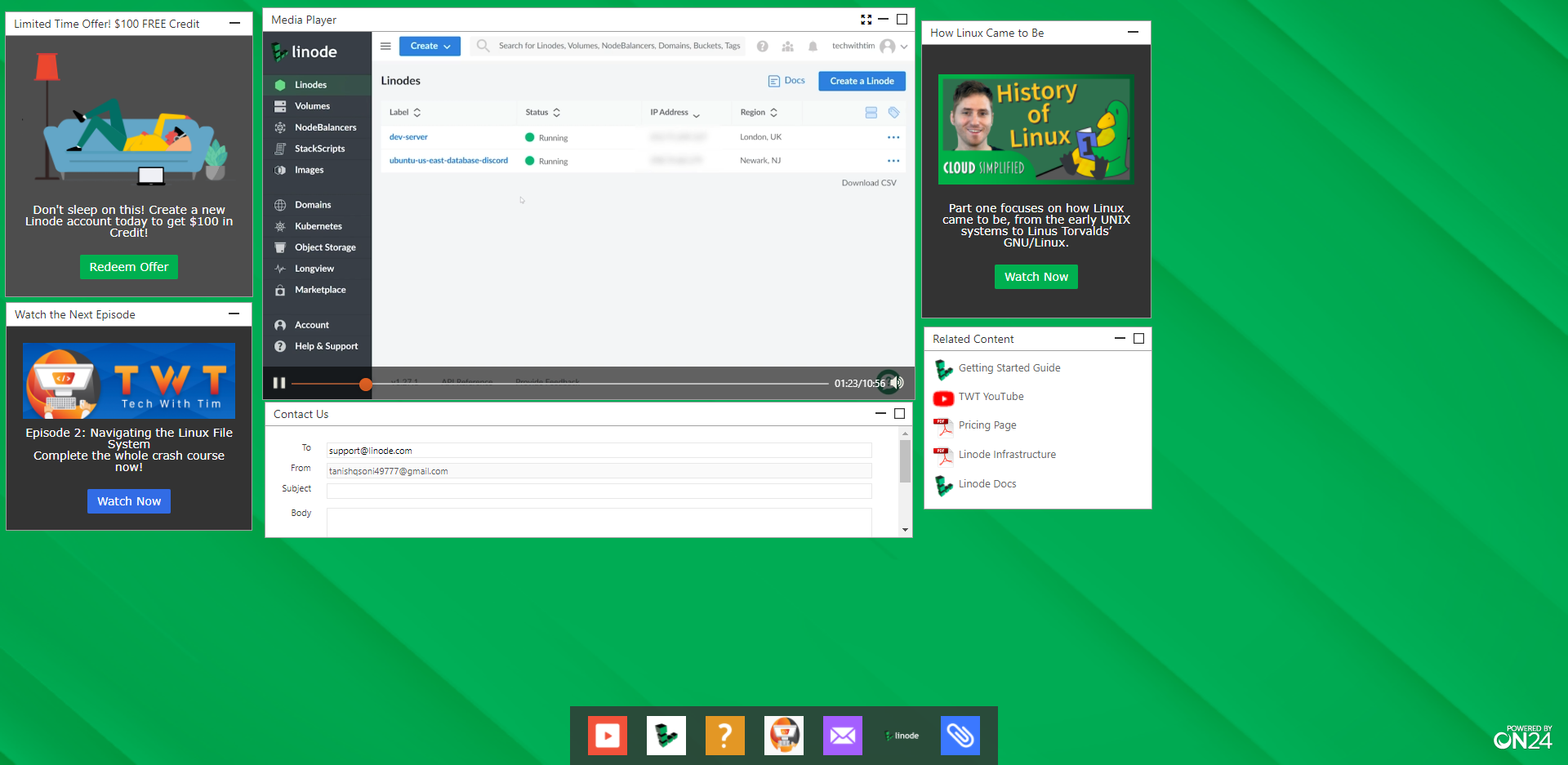The image size is (1568, 765).
Task: Open more options for dev-server row
Action: coord(893,137)
